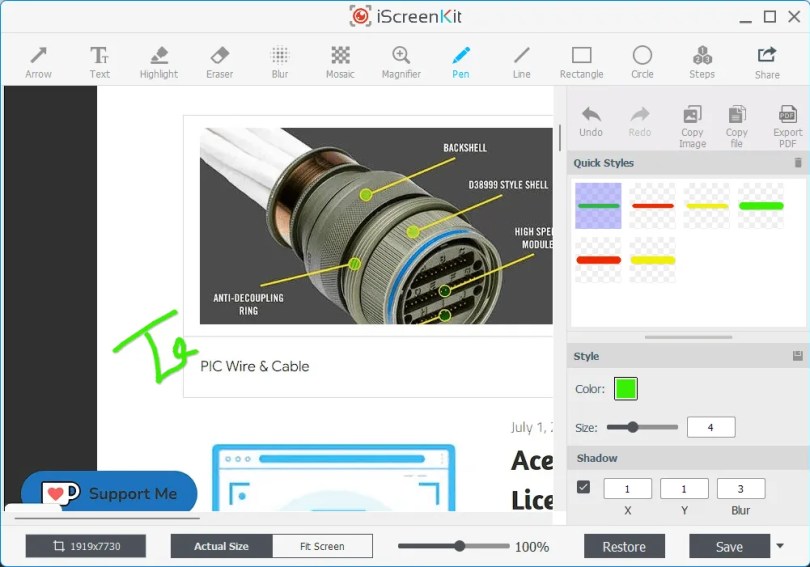Click the PIC Wire & Cable text
The width and height of the screenshot is (810, 567).
255,366
